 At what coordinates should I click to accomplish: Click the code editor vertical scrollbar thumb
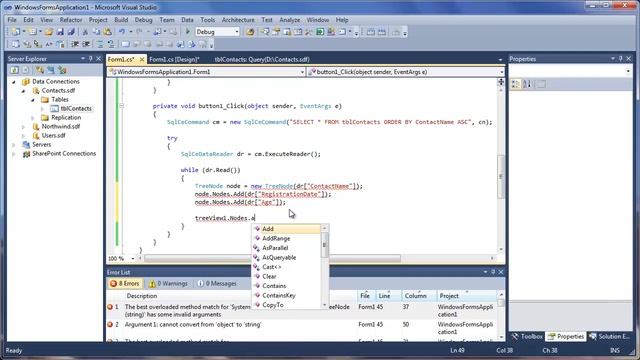click(x=500, y=176)
